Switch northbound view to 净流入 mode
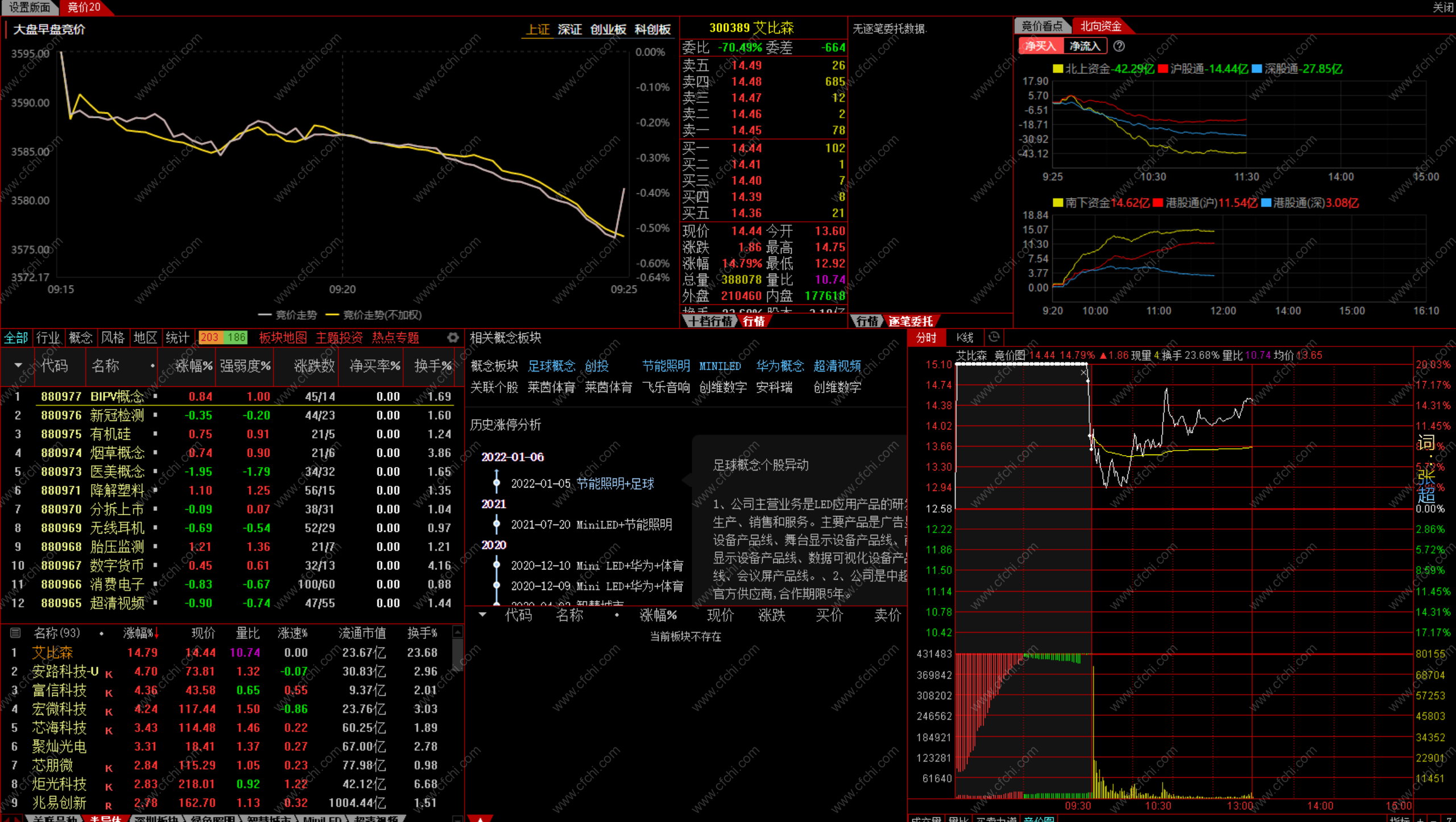Screen dimensions: 1456x822 point(1084,46)
